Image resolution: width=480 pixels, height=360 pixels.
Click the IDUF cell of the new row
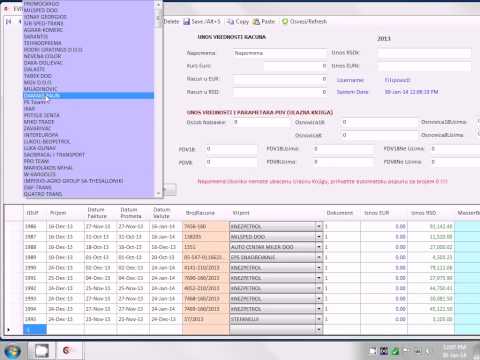point(35,330)
